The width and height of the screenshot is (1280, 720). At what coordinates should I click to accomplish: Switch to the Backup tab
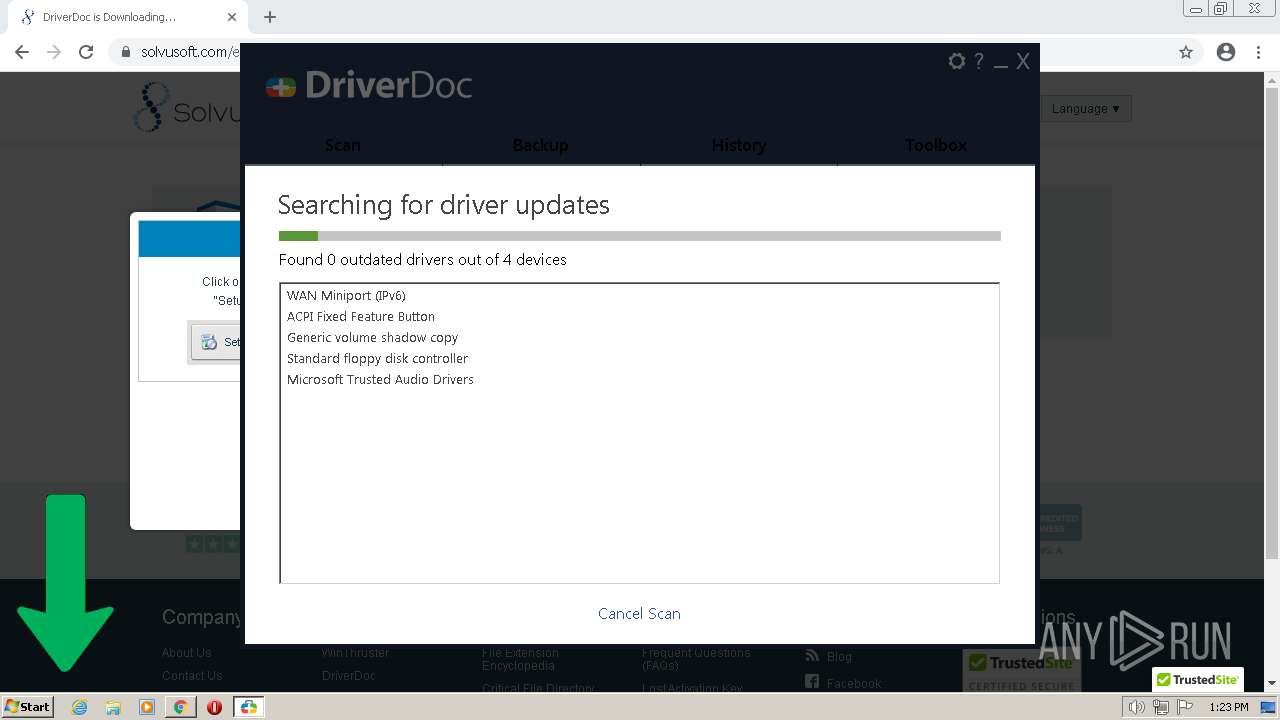coord(540,145)
